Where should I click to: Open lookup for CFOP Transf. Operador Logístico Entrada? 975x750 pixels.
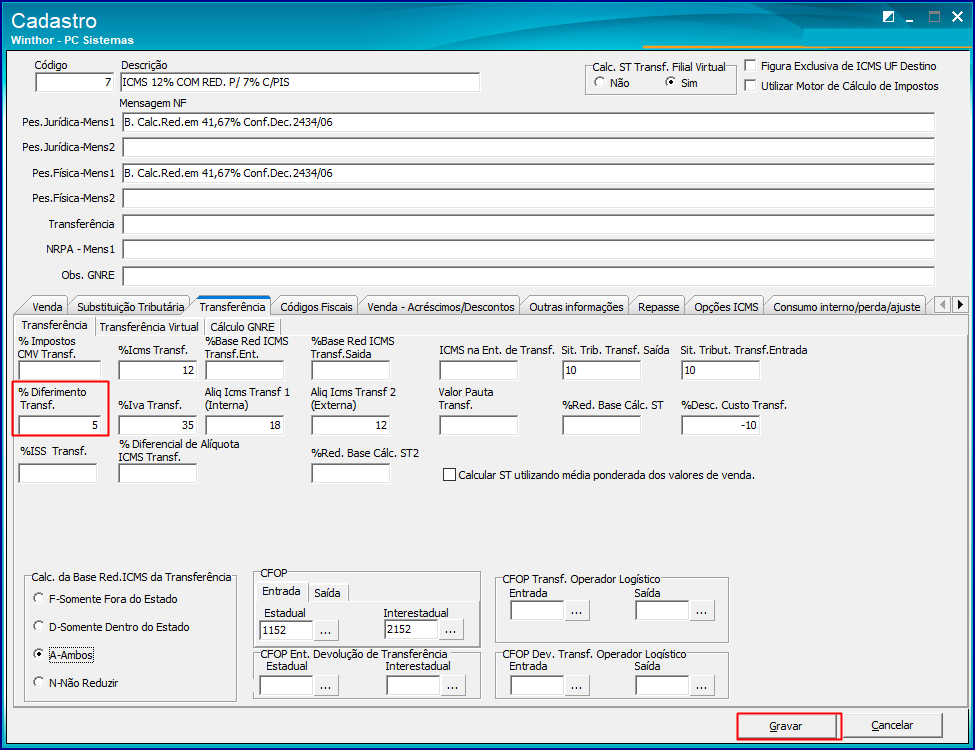point(576,611)
